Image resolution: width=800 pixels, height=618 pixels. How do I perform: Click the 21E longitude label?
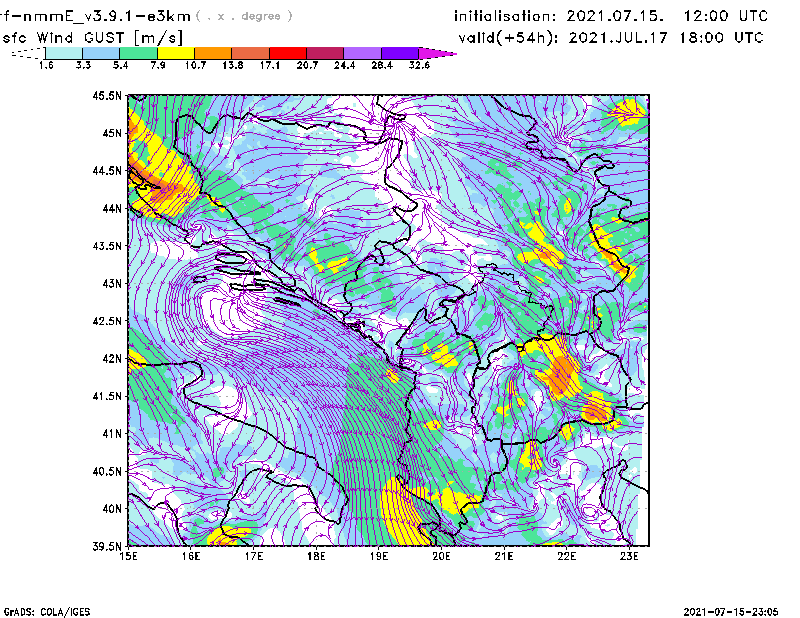click(x=504, y=556)
